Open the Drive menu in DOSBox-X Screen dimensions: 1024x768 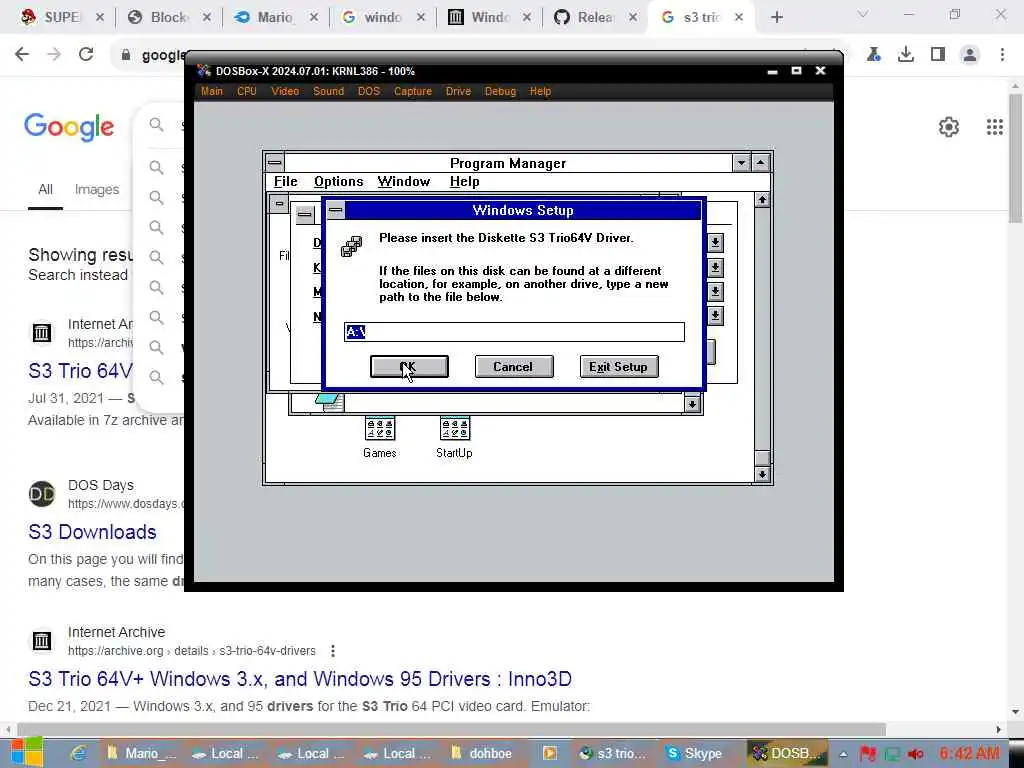[458, 91]
